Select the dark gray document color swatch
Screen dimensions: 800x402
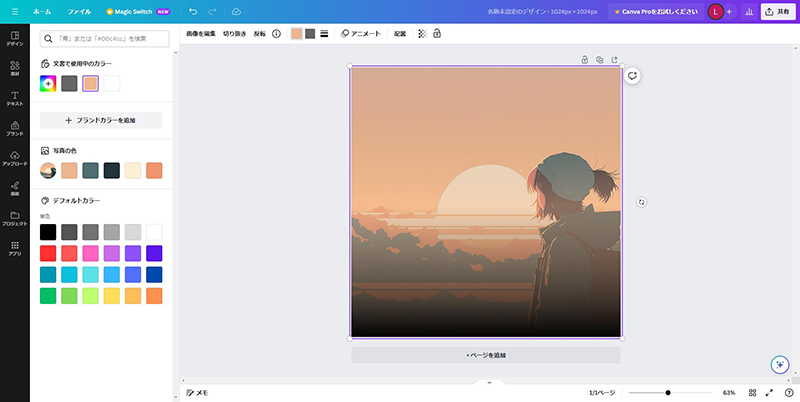point(69,84)
